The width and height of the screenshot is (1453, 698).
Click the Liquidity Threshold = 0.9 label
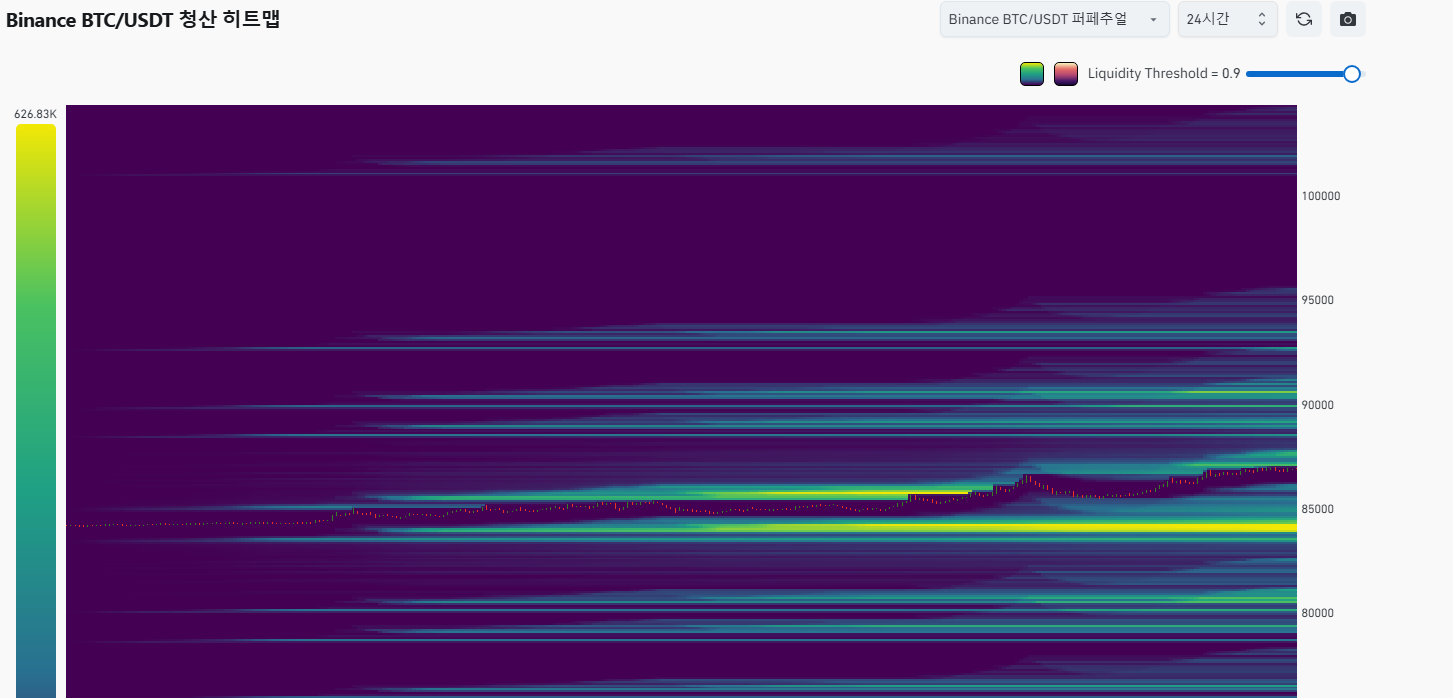1164,74
